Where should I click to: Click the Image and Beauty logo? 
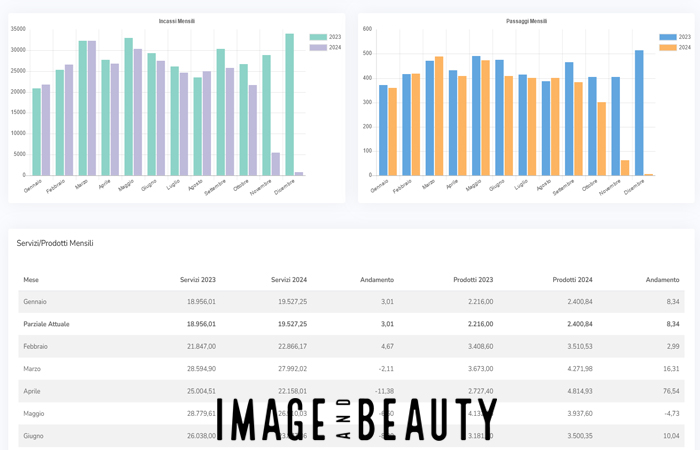(357, 419)
